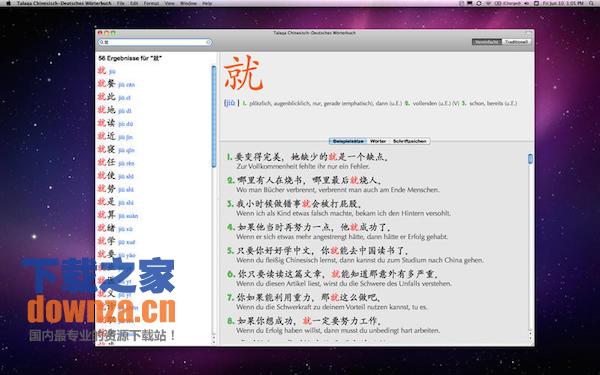Select the result 就读 jiù dú
This screenshot has height=375, width=600.
tap(115, 123)
